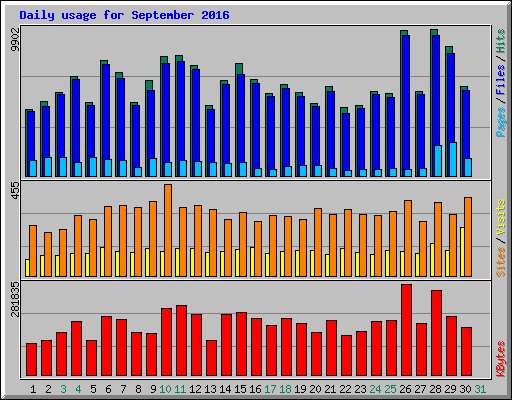Select the green Hits bar top for day 15
The height and width of the screenshot is (400, 512).
239,69
